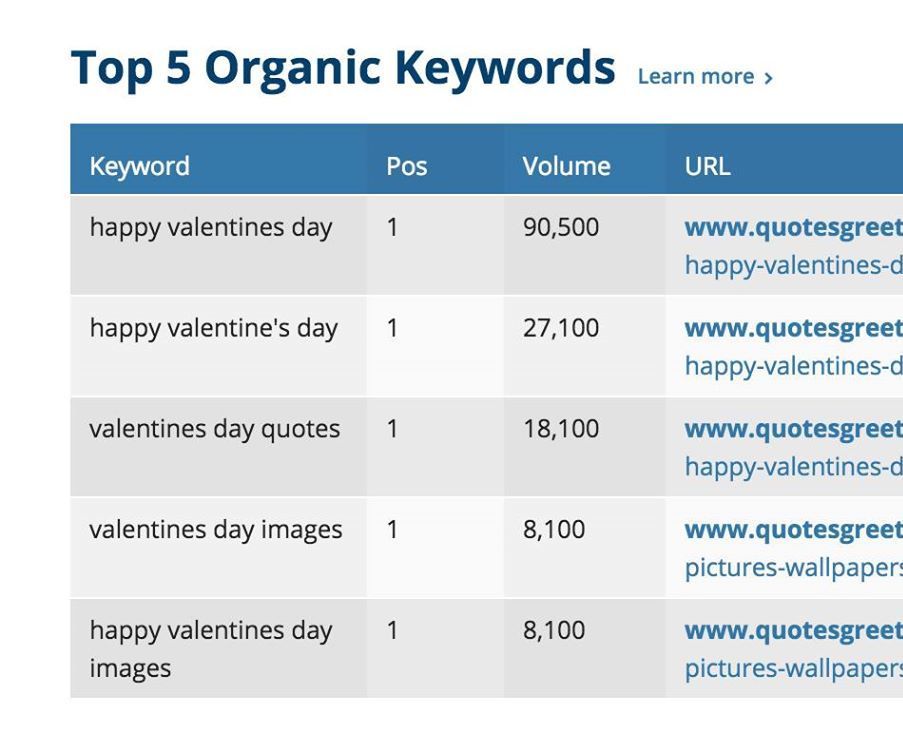The width and height of the screenshot is (903, 753).
Task: Sort by the Volume column header
Action: point(566,166)
